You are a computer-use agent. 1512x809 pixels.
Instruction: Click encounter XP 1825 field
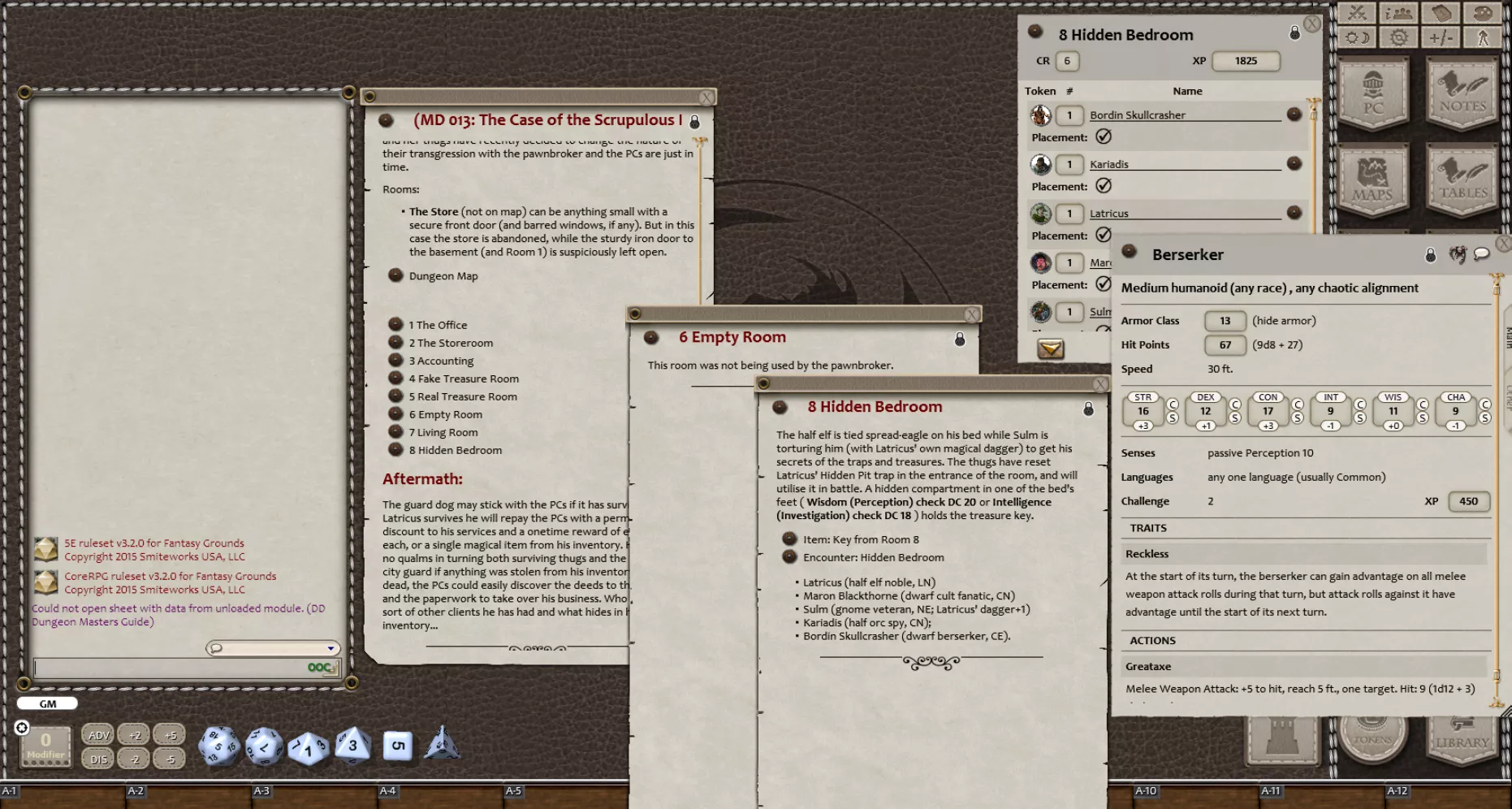click(x=1246, y=61)
